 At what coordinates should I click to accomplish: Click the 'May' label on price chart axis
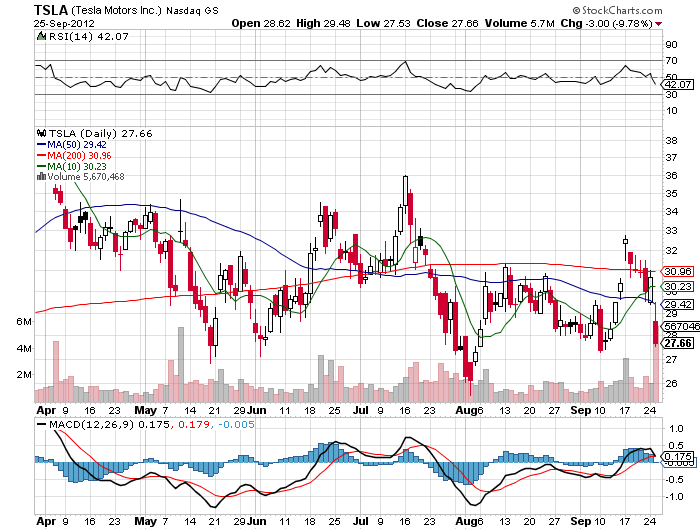tap(146, 410)
